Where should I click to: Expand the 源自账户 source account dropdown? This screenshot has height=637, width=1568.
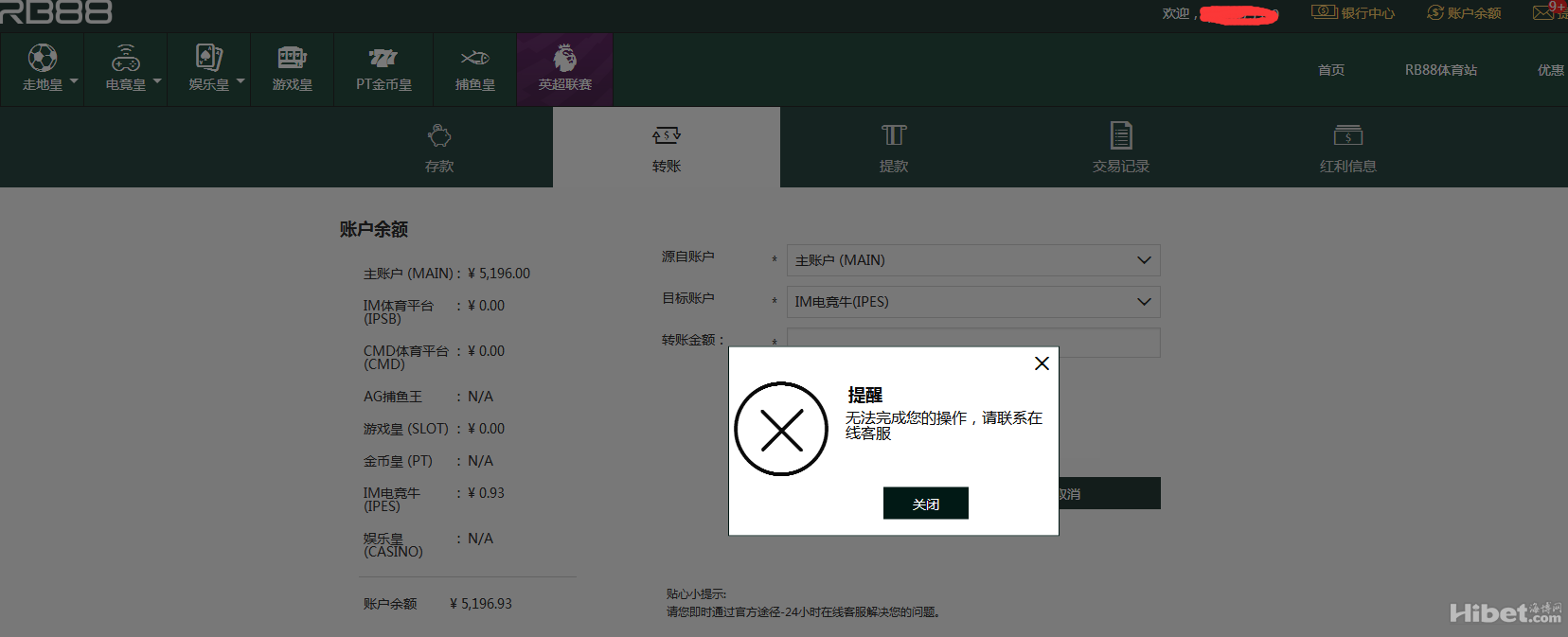tap(972, 260)
